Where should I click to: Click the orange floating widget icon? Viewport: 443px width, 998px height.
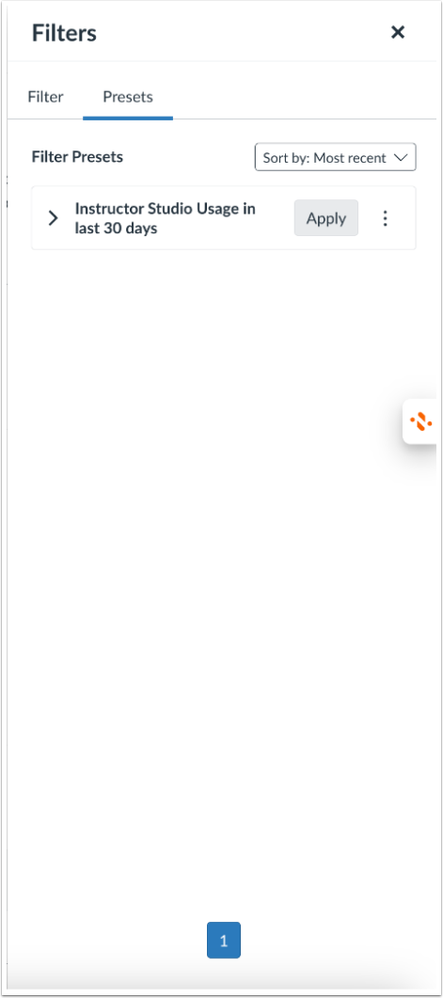pyautogui.click(x=421, y=421)
